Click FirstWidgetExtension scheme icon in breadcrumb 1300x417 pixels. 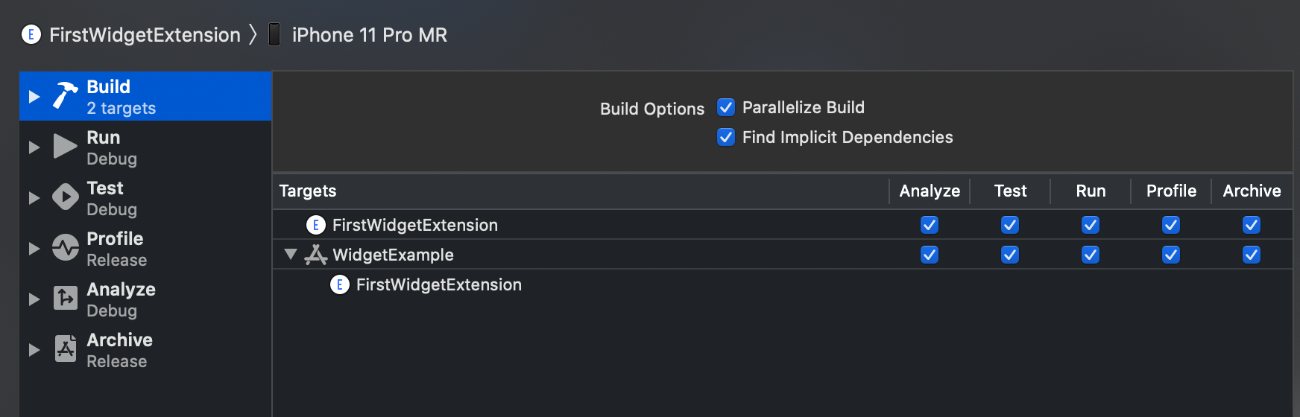click(x=32, y=35)
